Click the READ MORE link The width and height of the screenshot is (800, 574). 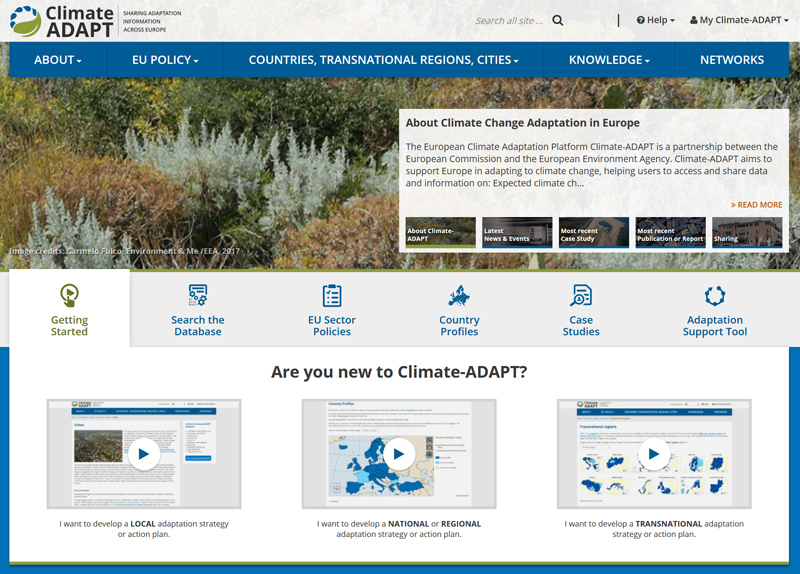(x=756, y=205)
